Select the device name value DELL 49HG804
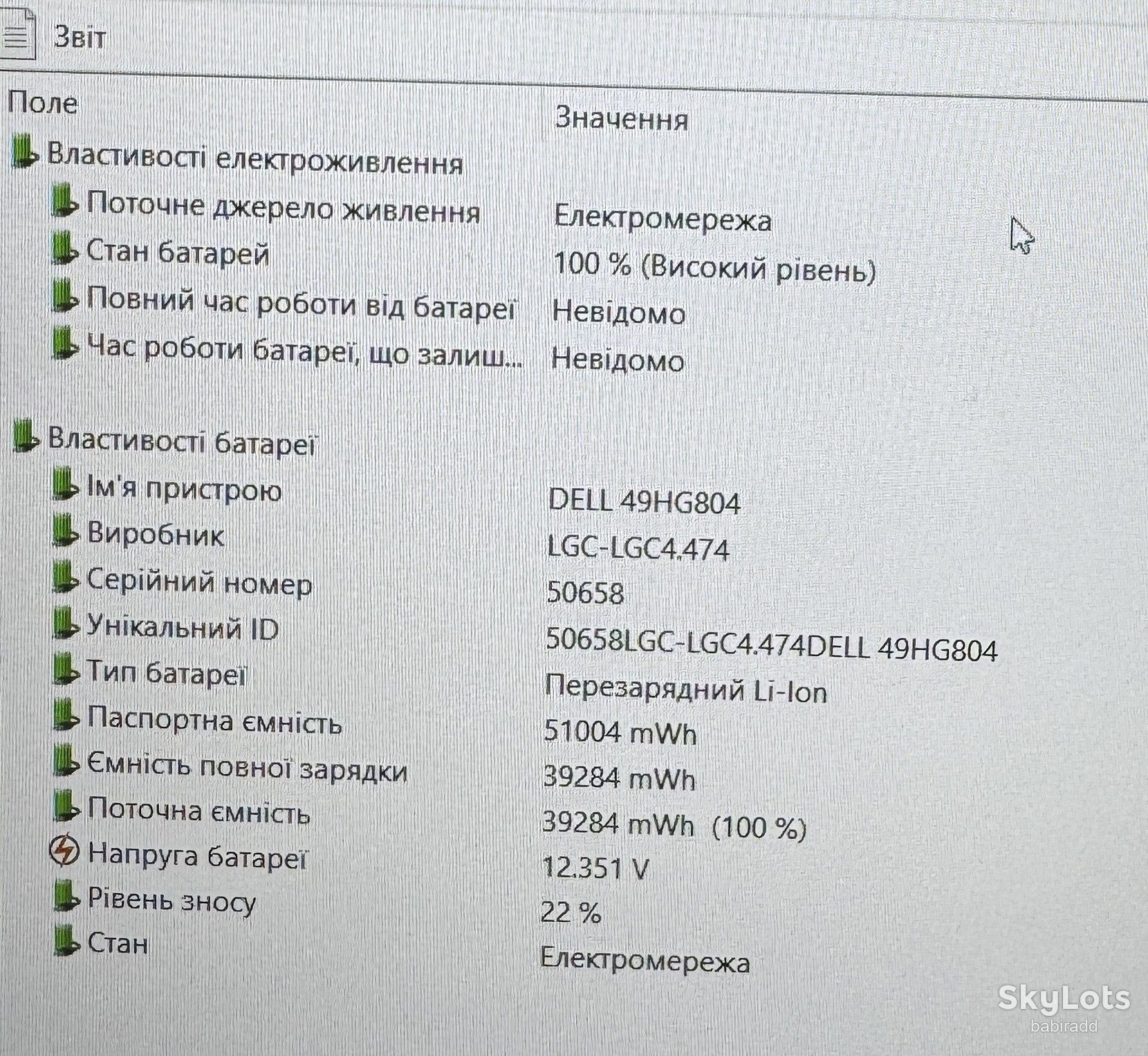This screenshot has height=1056, width=1148. click(x=644, y=501)
